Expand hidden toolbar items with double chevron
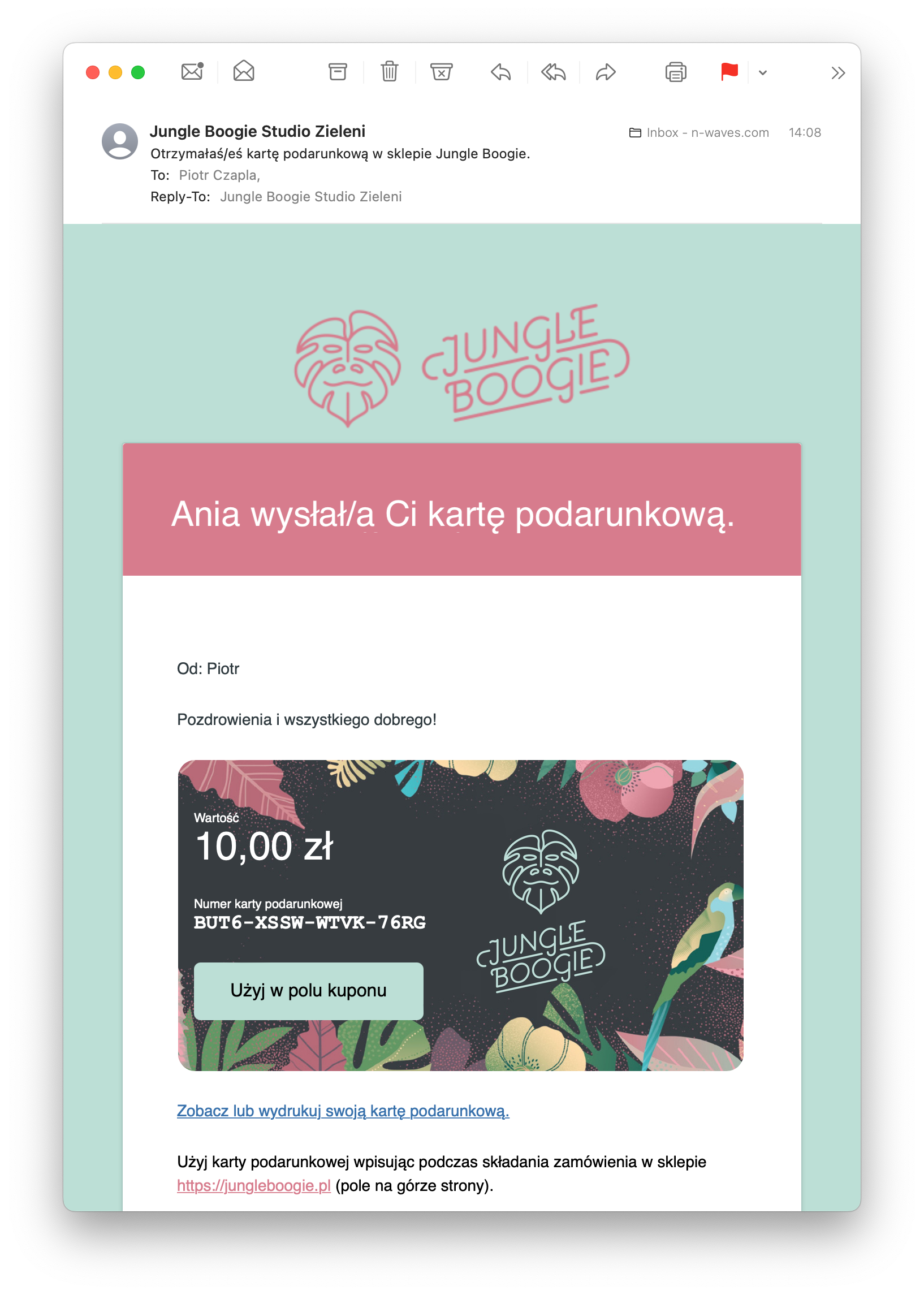 pos(837,73)
